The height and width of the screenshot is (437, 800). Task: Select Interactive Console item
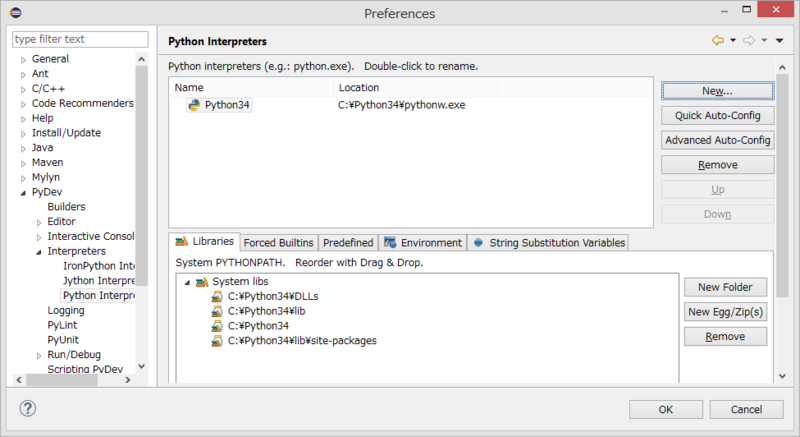tap(91, 236)
